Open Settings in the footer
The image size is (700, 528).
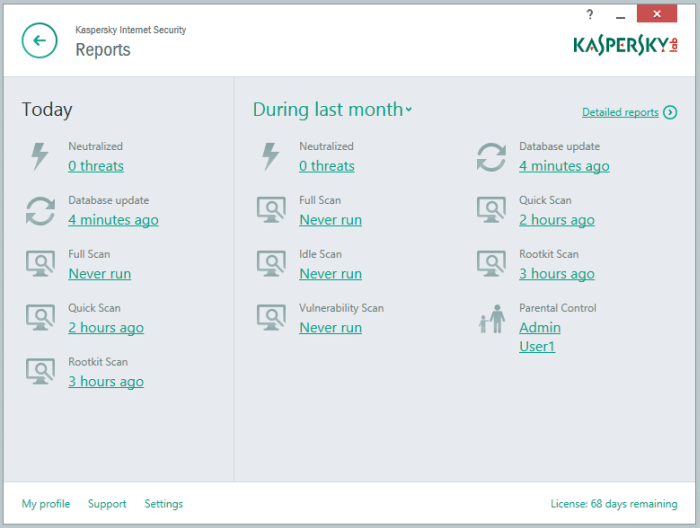point(163,504)
